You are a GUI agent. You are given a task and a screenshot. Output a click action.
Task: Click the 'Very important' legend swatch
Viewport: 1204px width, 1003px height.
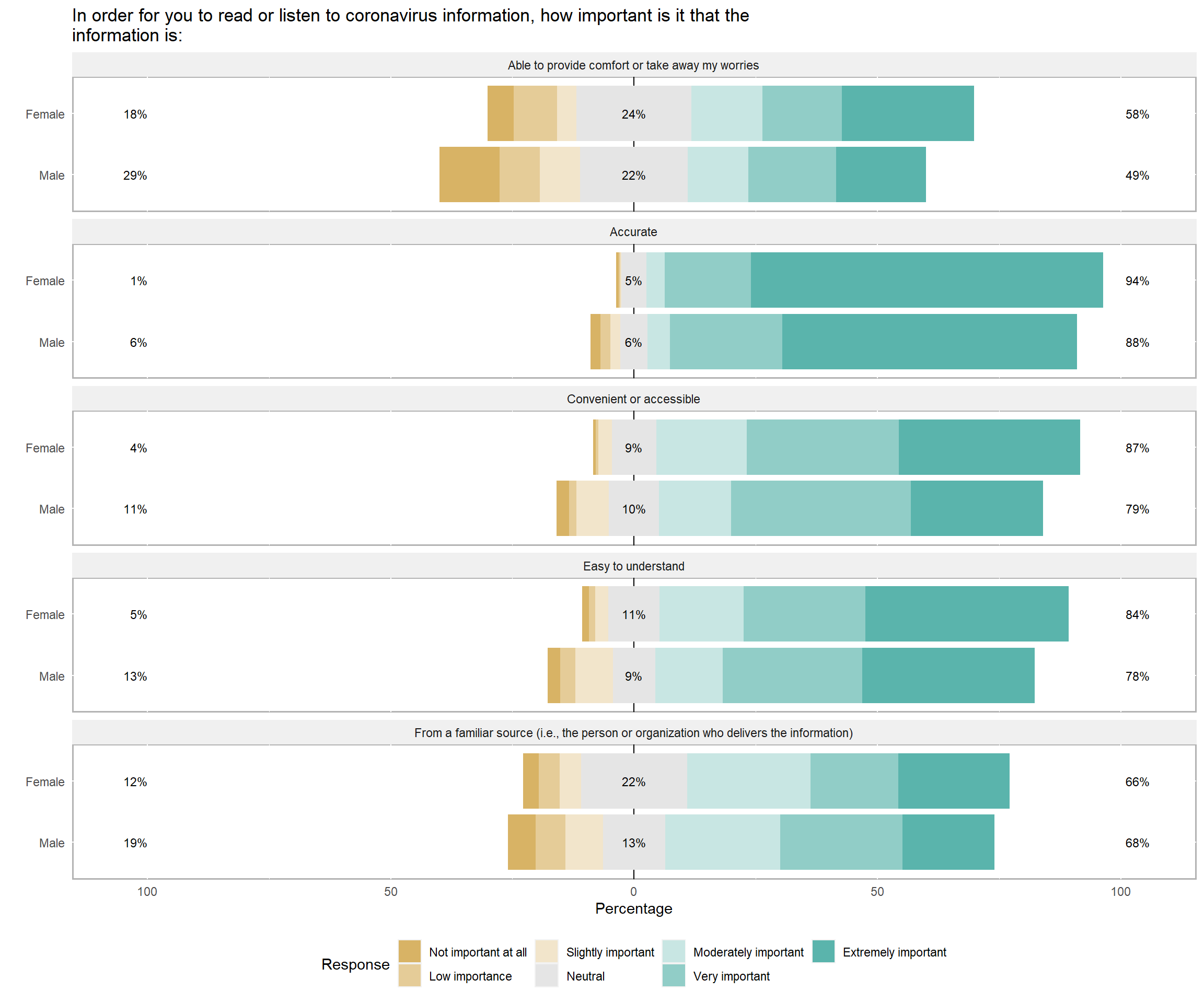673,975
